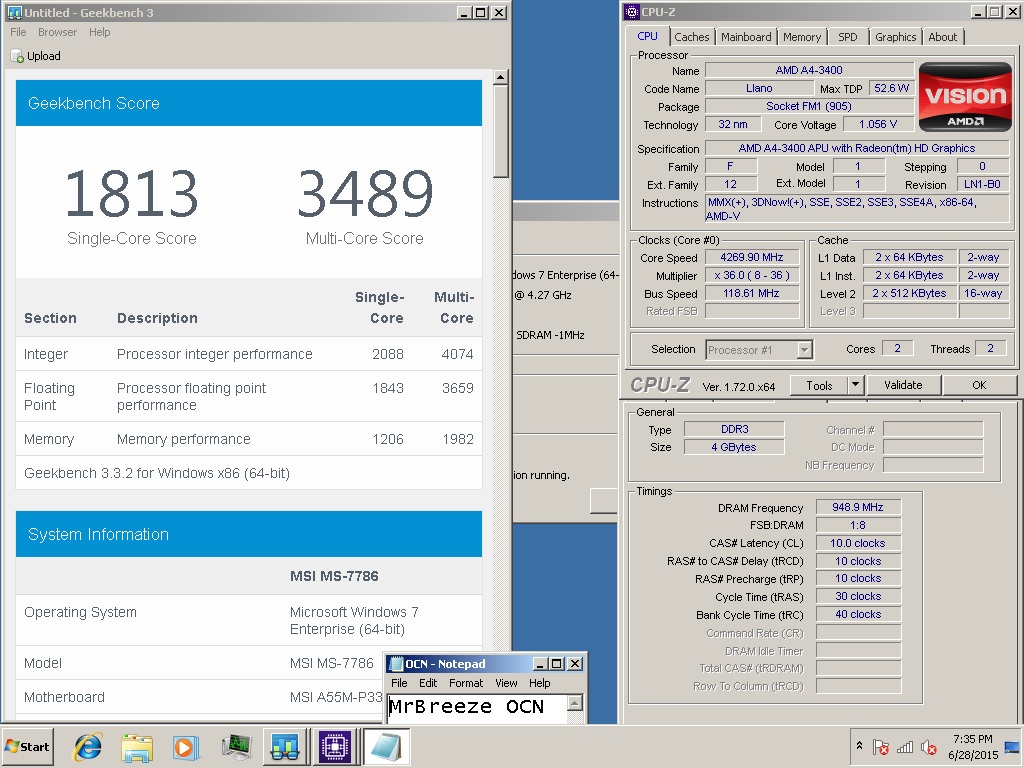
Task: Click the Upload icon in Geekbench
Action: (17, 56)
